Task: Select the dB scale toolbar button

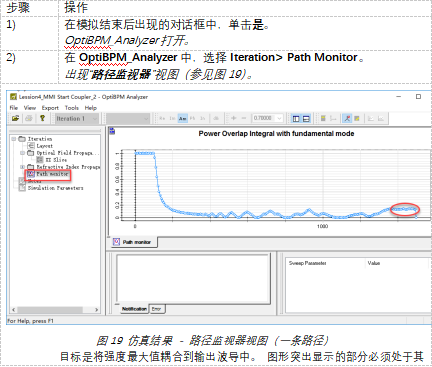Action: pyautogui.click(x=216, y=118)
